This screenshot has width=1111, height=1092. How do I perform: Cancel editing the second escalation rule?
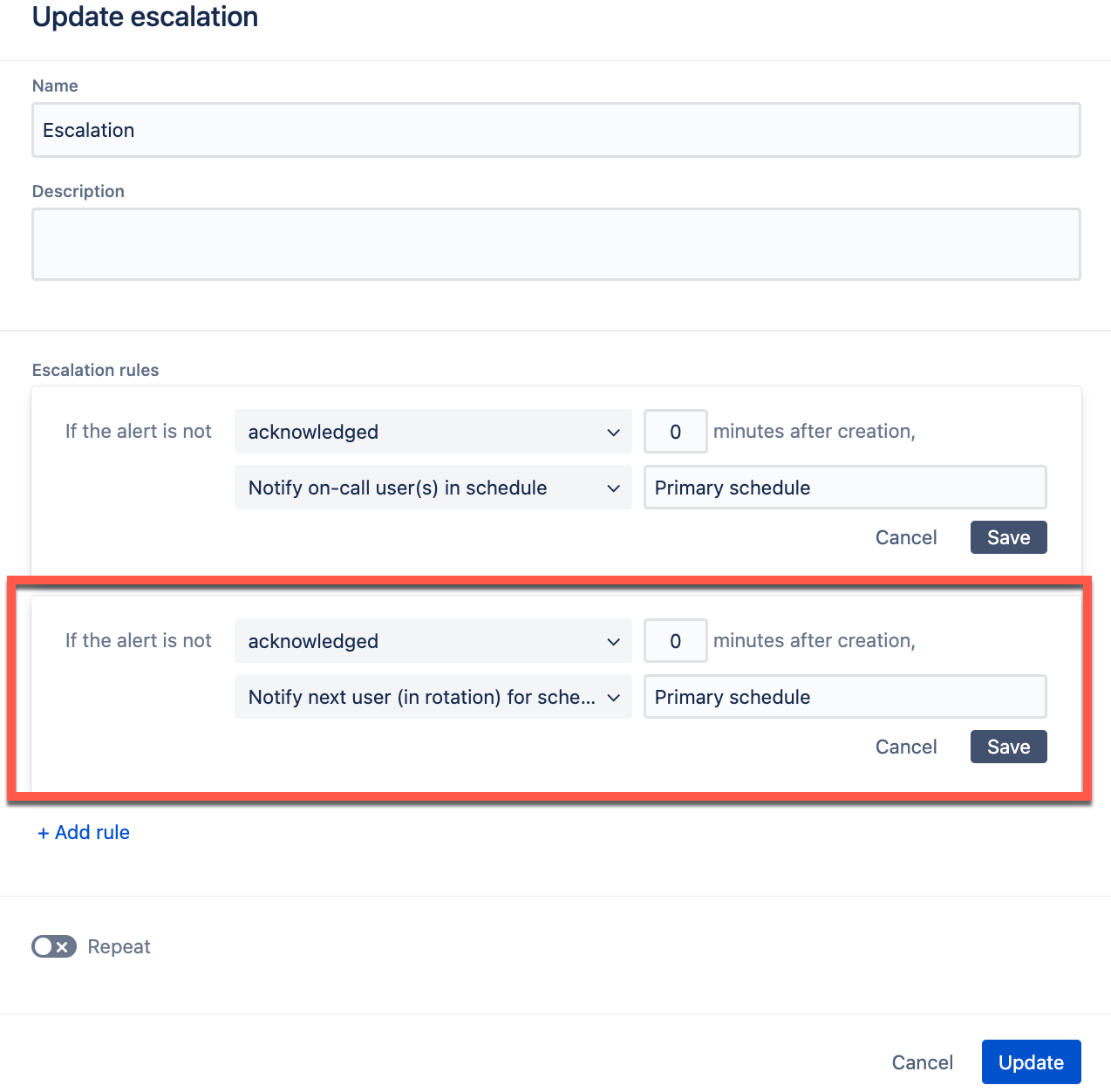point(906,747)
